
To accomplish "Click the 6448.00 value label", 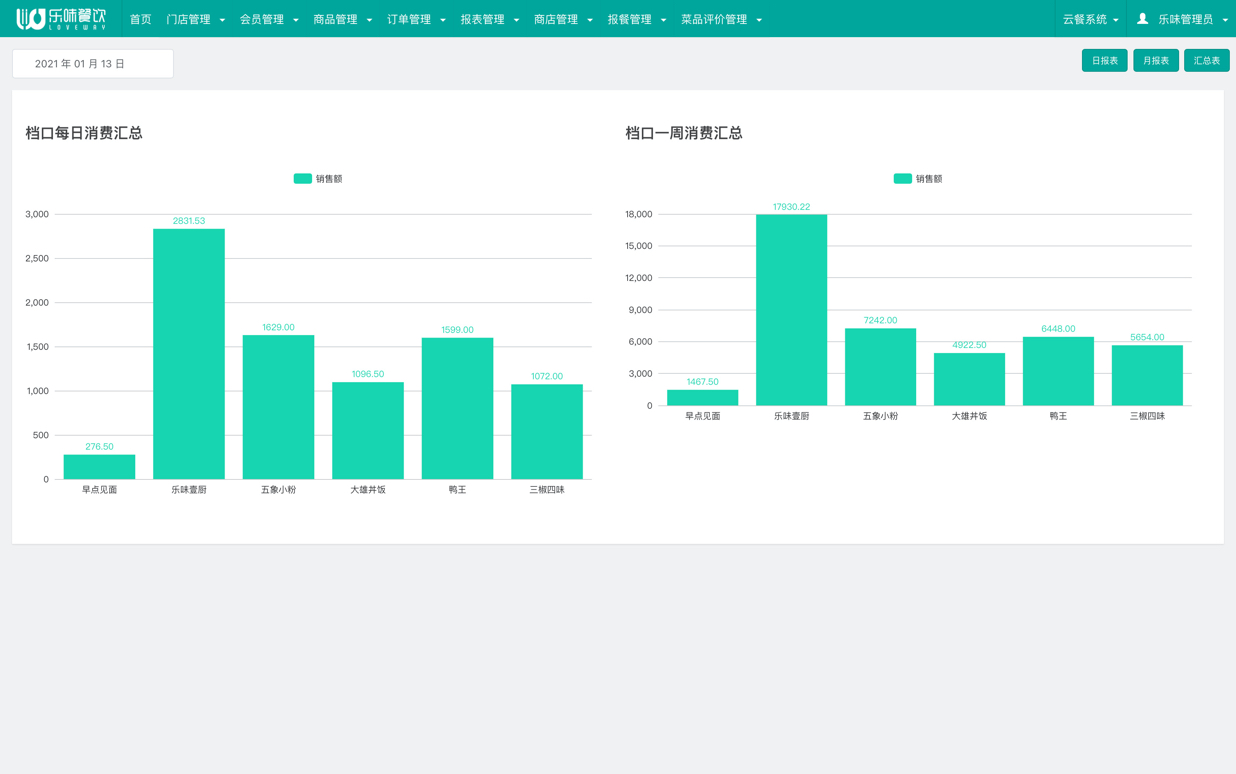I will pyautogui.click(x=1058, y=329).
